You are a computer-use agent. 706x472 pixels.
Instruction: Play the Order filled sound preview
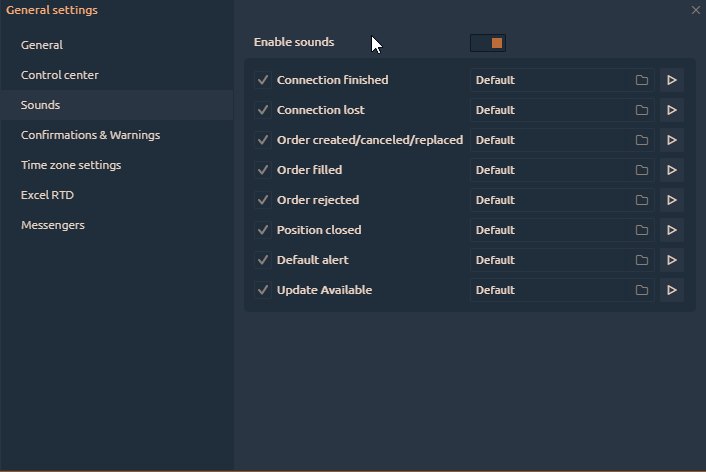click(671, 170)
